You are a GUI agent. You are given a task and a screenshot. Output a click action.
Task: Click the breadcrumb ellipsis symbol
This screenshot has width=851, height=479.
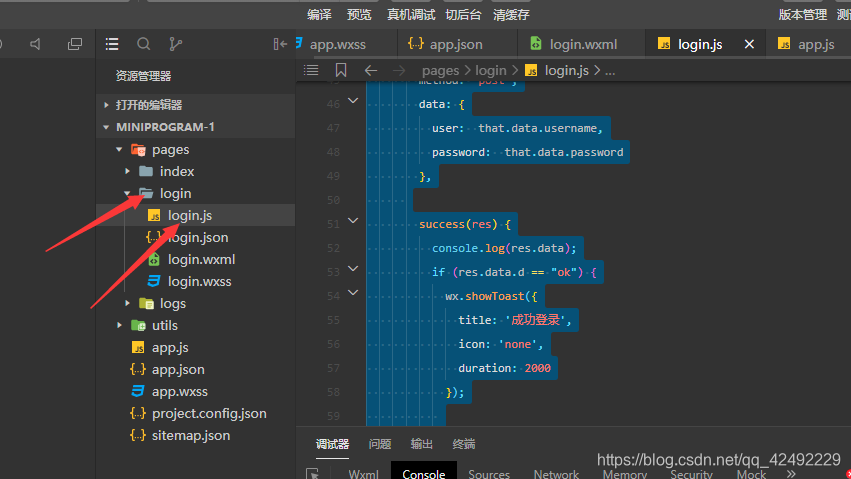(610, 72)
